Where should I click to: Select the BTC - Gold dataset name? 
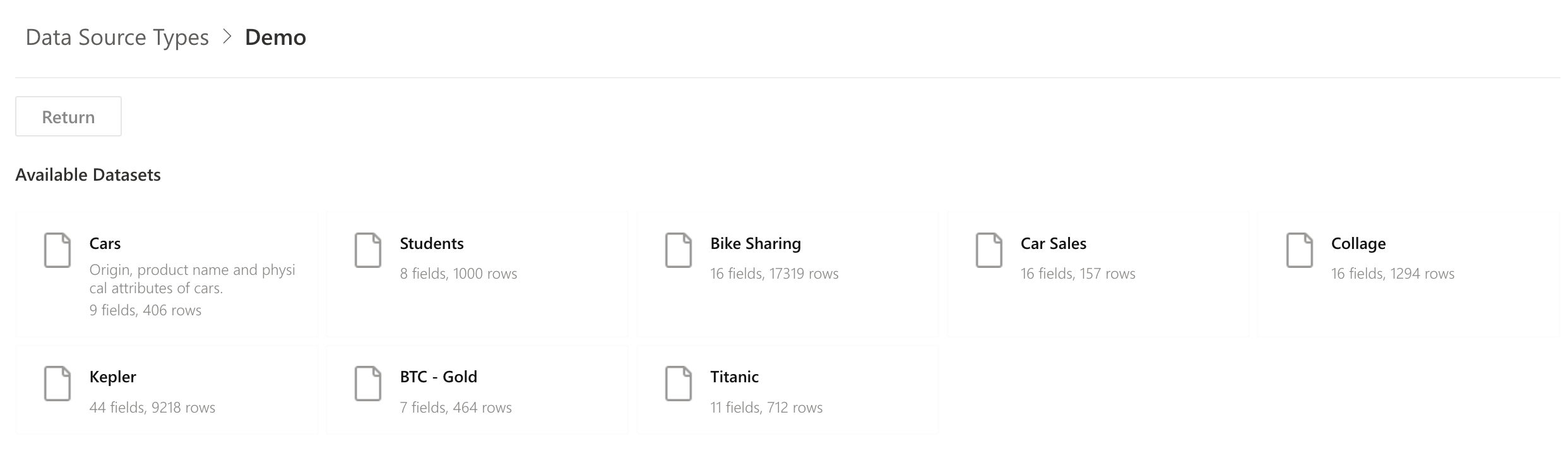pos(439,377)
